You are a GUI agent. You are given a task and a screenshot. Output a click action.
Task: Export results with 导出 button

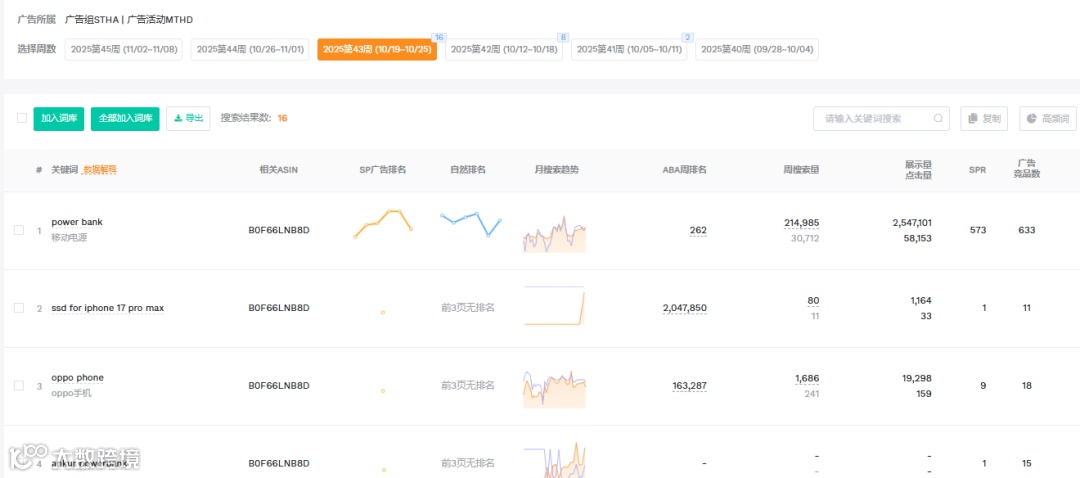coord(188,118)
